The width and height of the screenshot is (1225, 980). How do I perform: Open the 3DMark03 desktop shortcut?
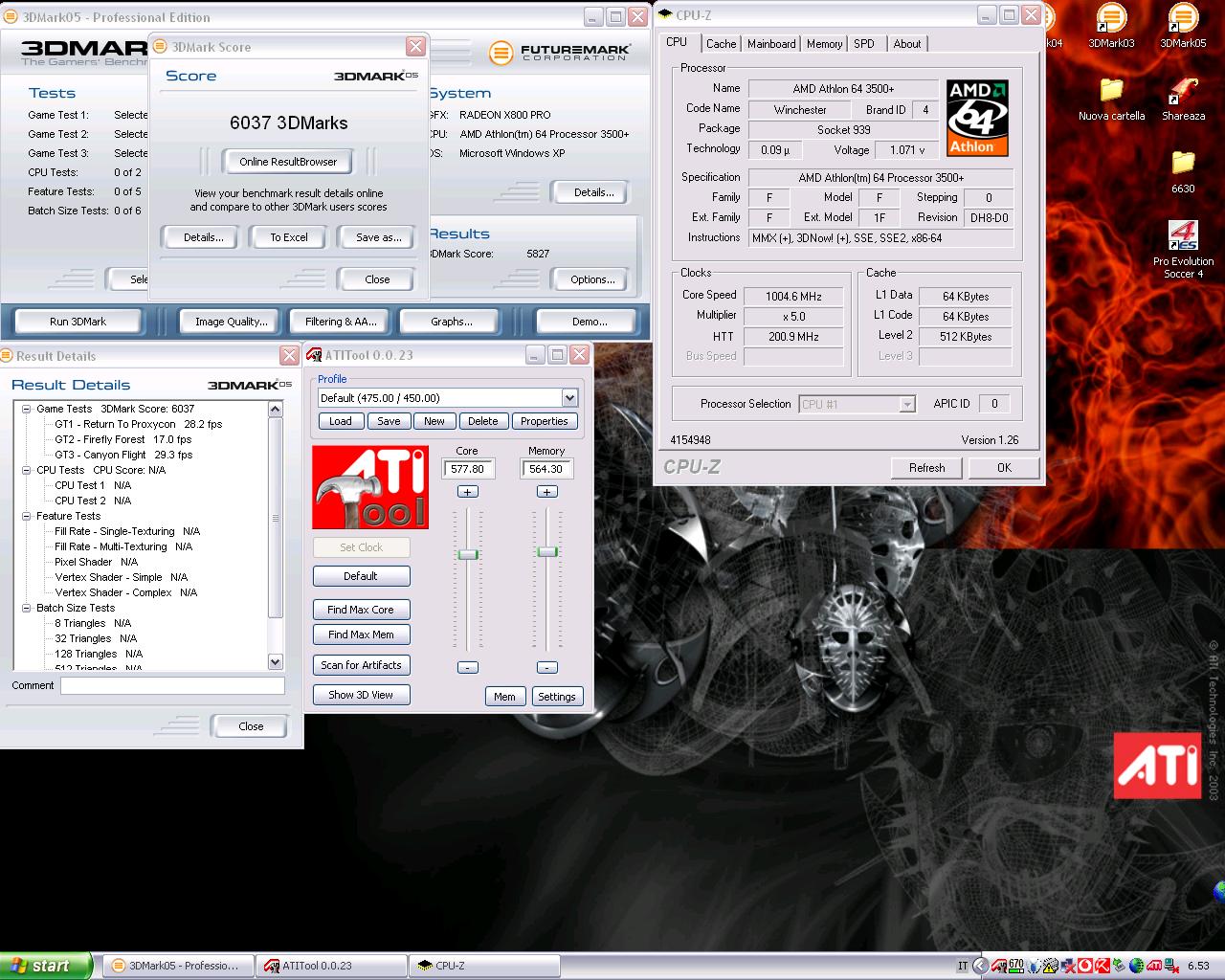(1111, 26)
